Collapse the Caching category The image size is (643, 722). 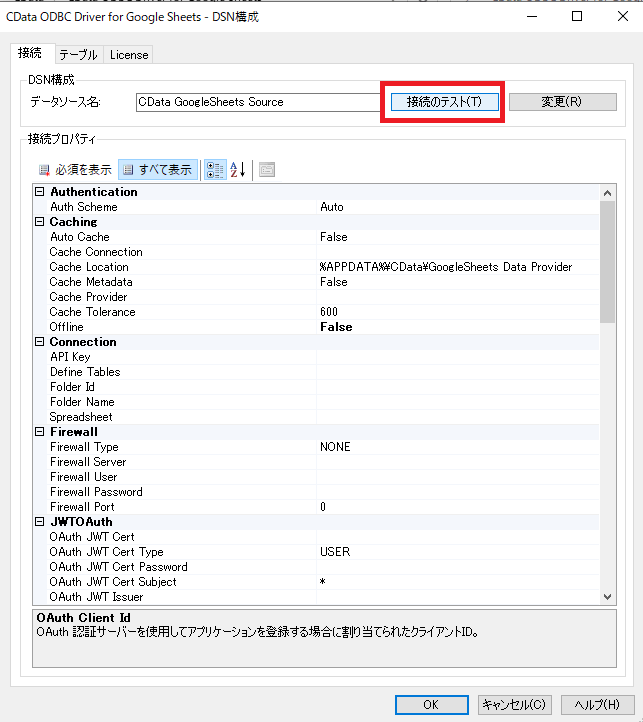40,222
